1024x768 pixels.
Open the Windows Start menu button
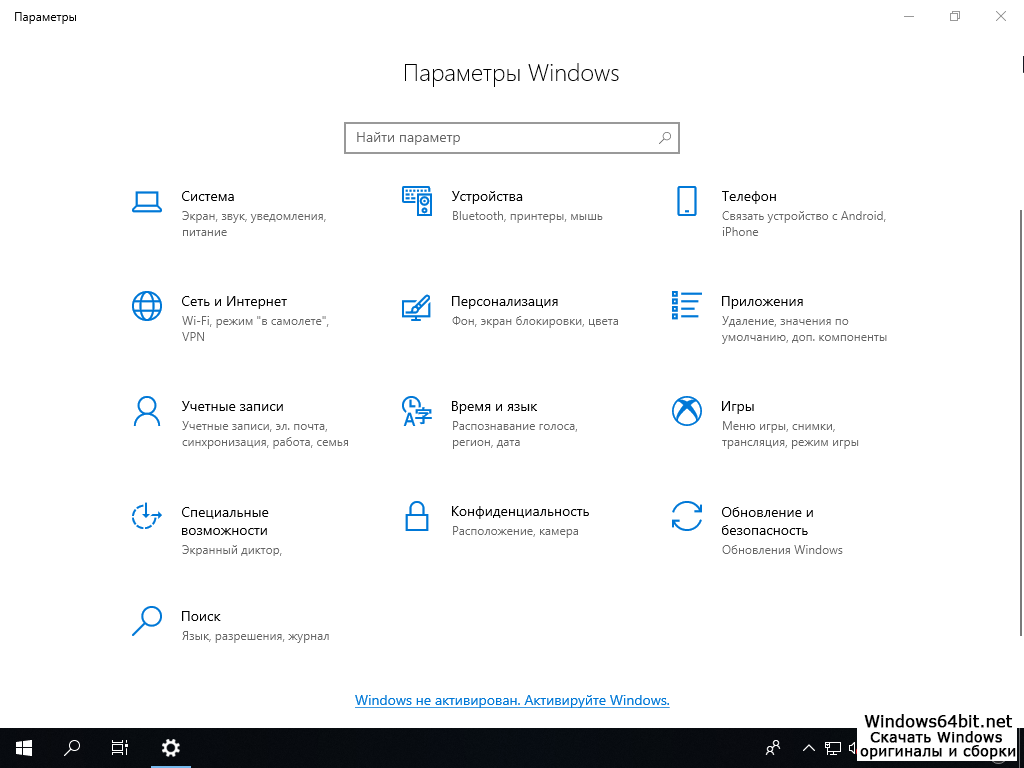[24, 747]
